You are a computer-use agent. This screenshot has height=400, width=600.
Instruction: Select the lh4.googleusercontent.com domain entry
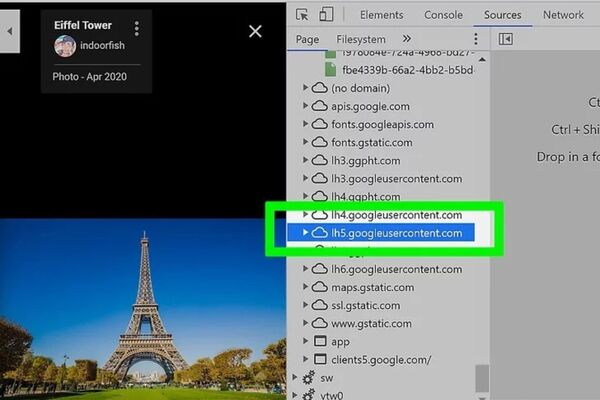[396, 214]
